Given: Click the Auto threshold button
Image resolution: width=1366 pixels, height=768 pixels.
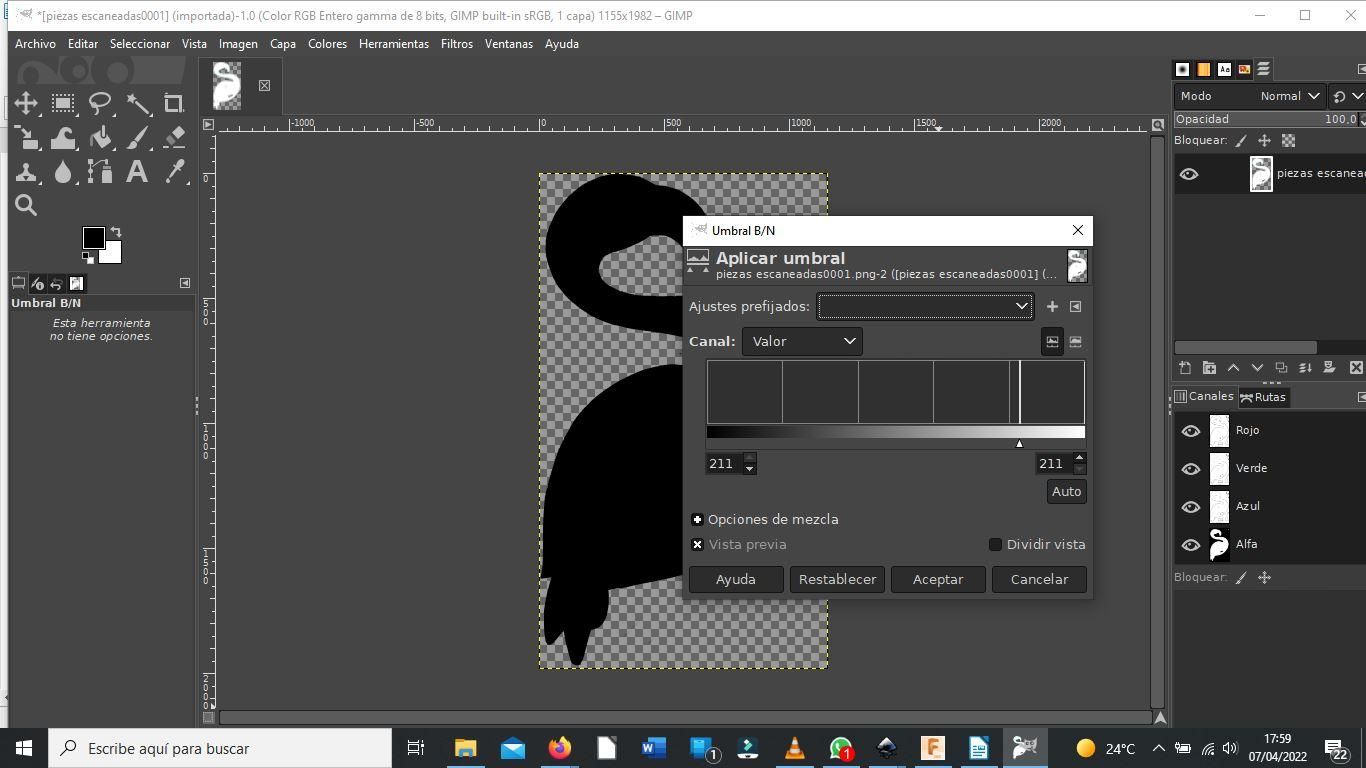Looking at the screenshot, I should 1066,491.
